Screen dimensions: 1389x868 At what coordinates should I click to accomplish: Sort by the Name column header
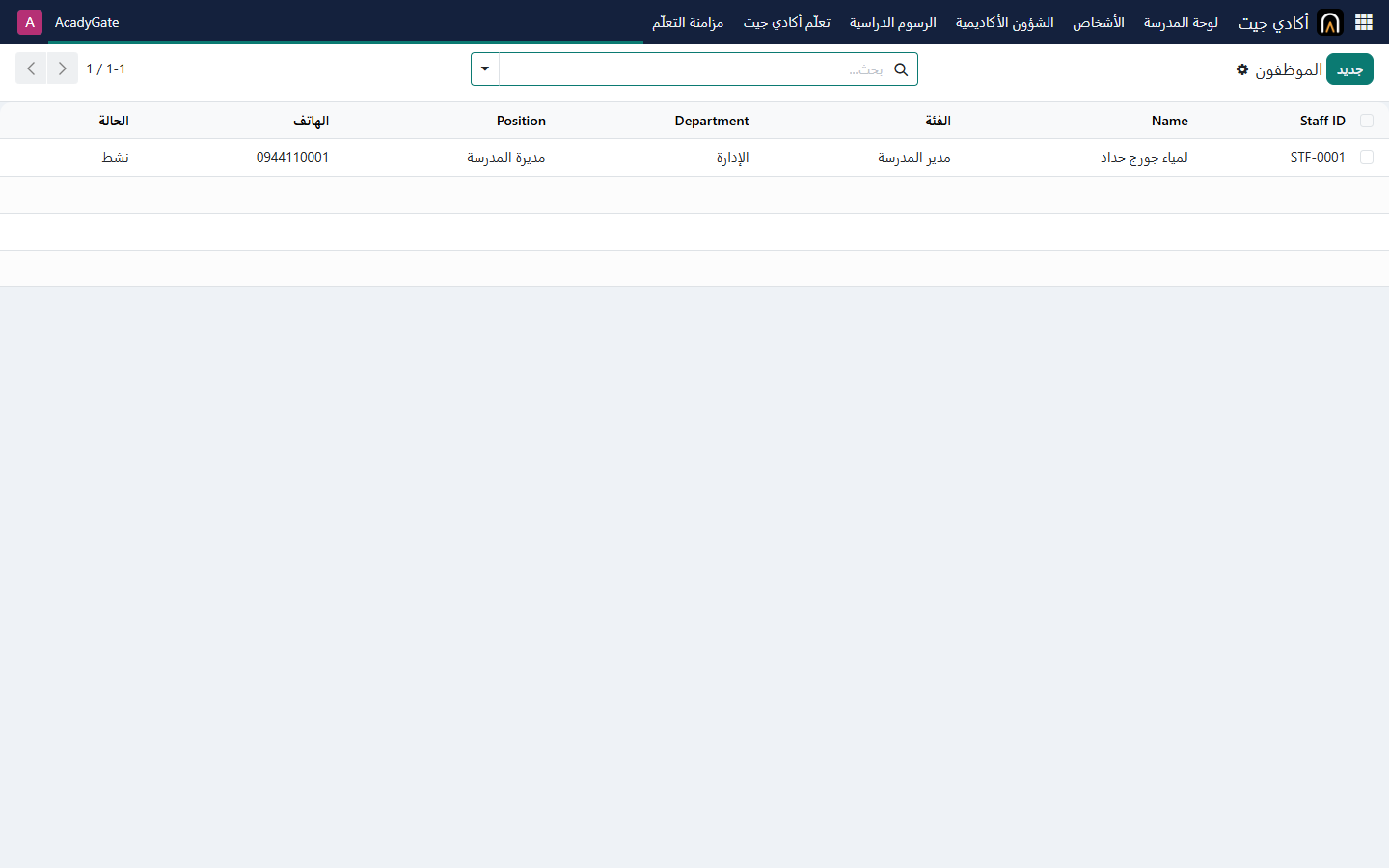point(1169,121)
